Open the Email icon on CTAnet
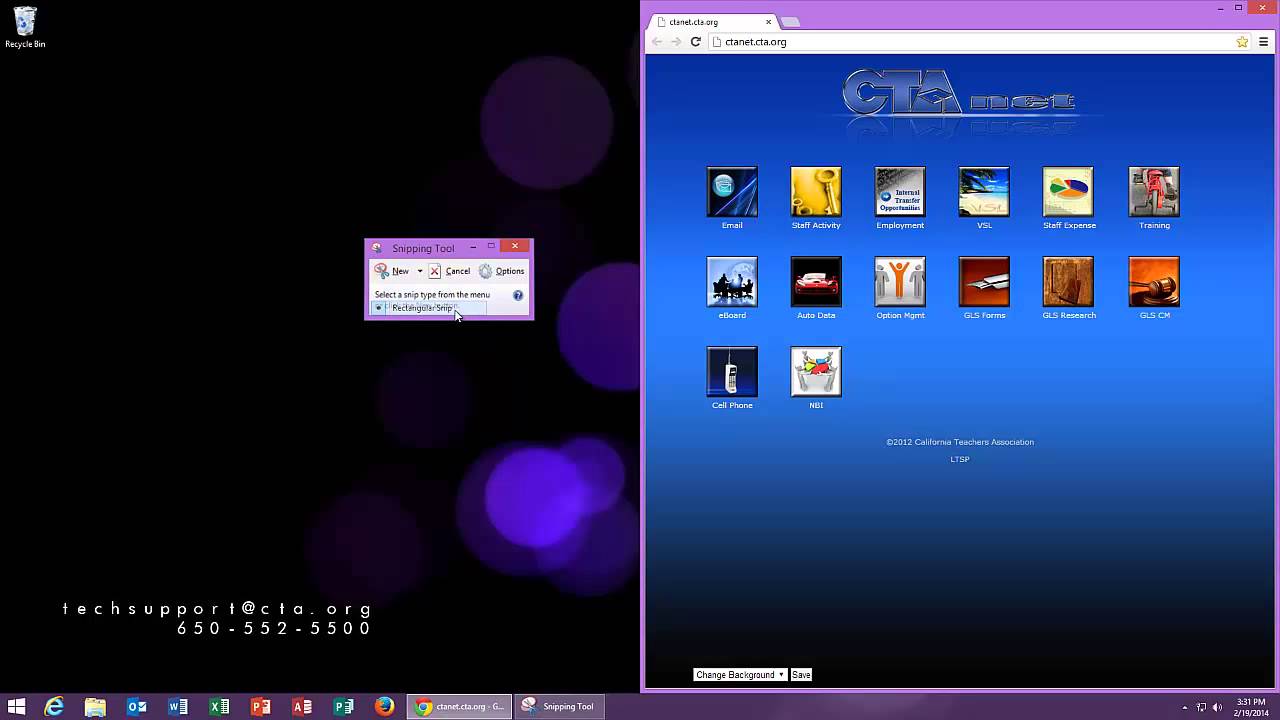 pos(732,192)
